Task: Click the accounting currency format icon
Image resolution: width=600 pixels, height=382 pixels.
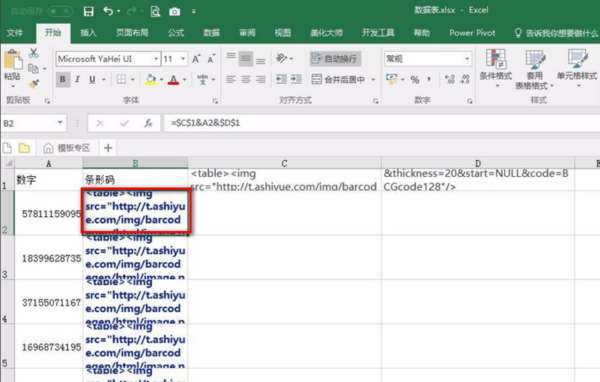Action: [x=391, y=80]
